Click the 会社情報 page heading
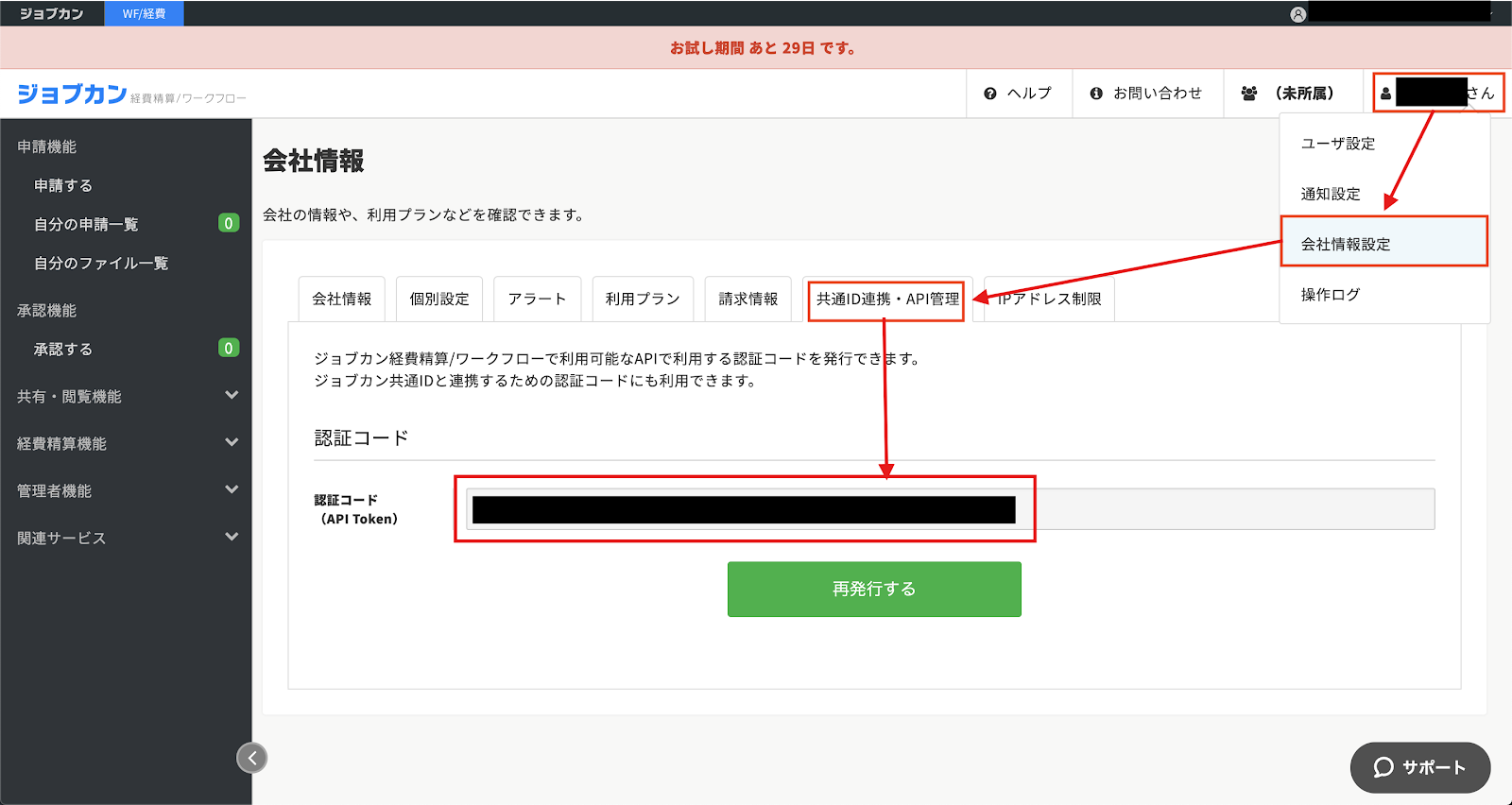This screenshot has height=805, width=1512. pos(314,161)
